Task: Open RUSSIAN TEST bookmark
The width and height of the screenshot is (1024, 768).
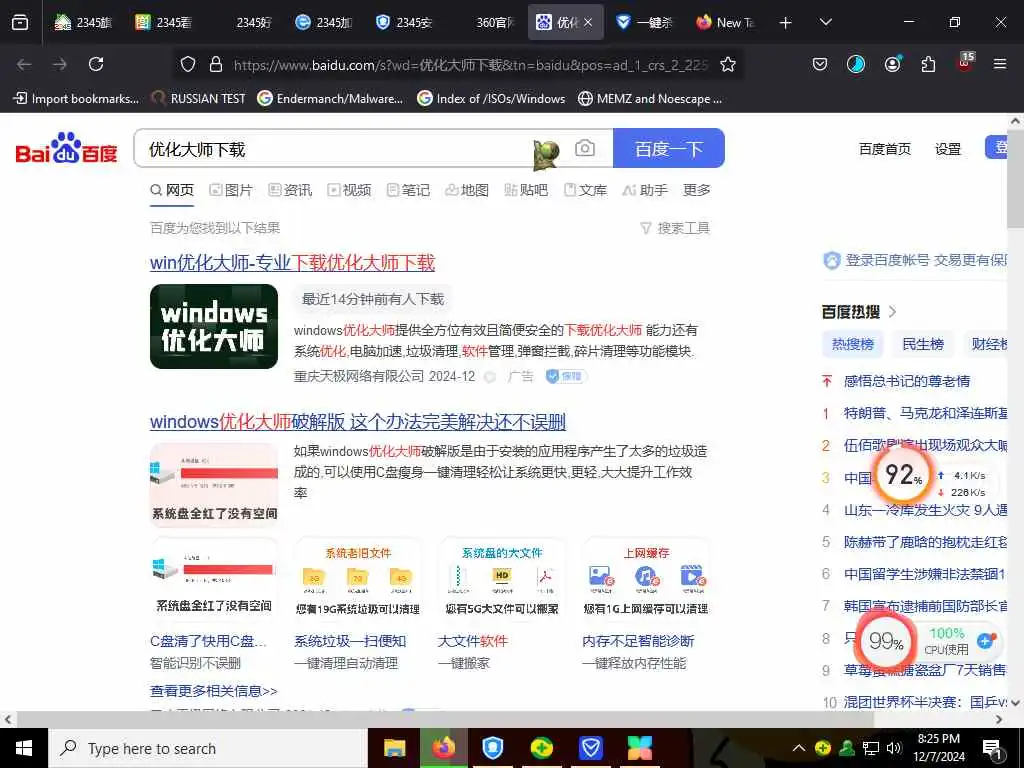Action: pos(199,99)
